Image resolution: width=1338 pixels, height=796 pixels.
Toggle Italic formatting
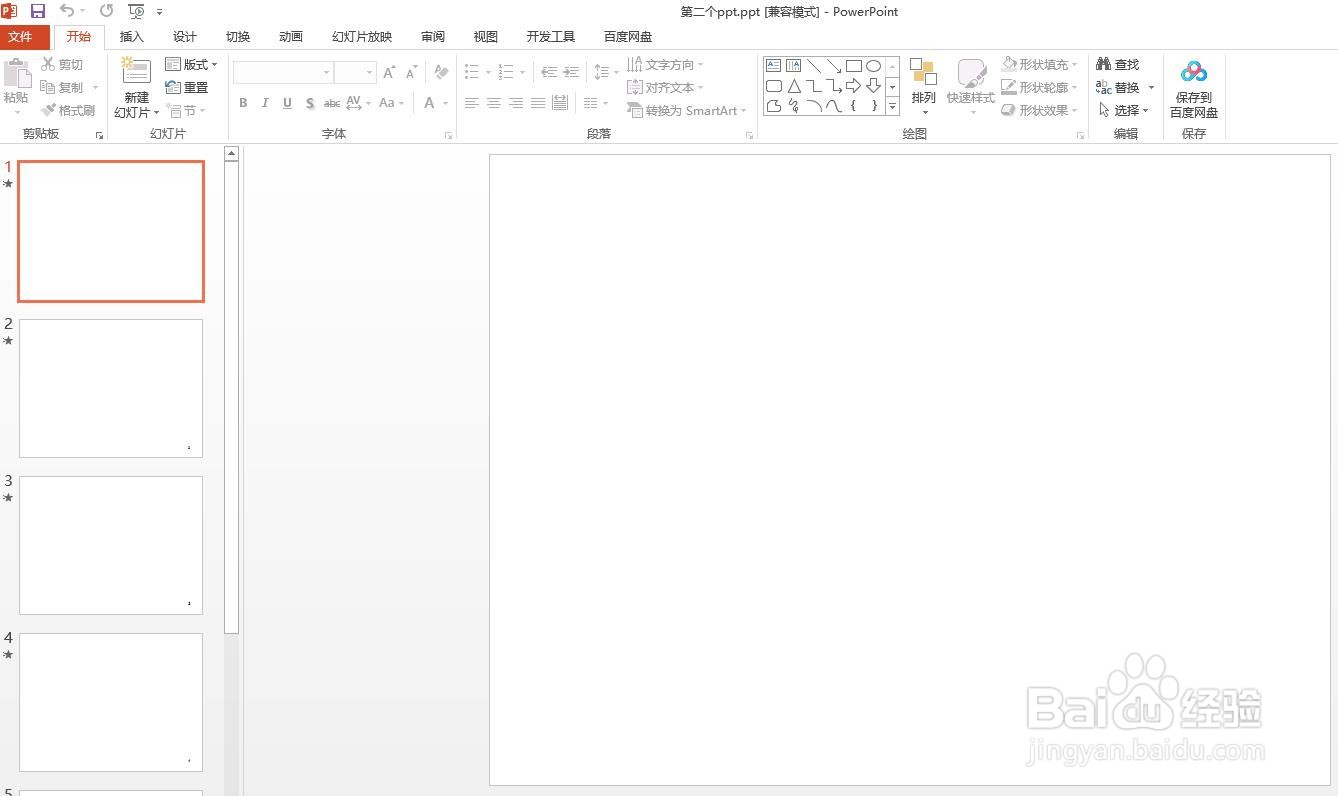click(265, 103)
